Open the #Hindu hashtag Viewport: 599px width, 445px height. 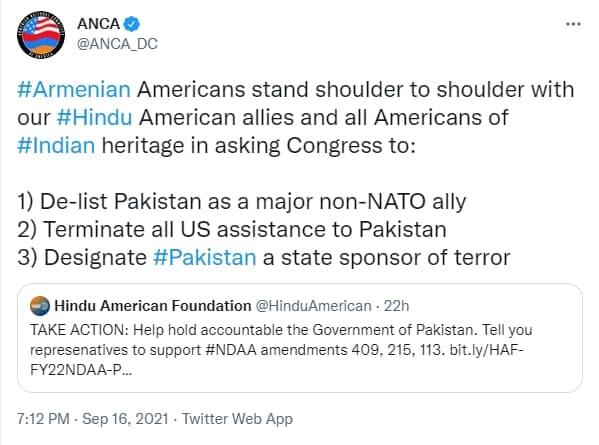(x=95, y=118)
